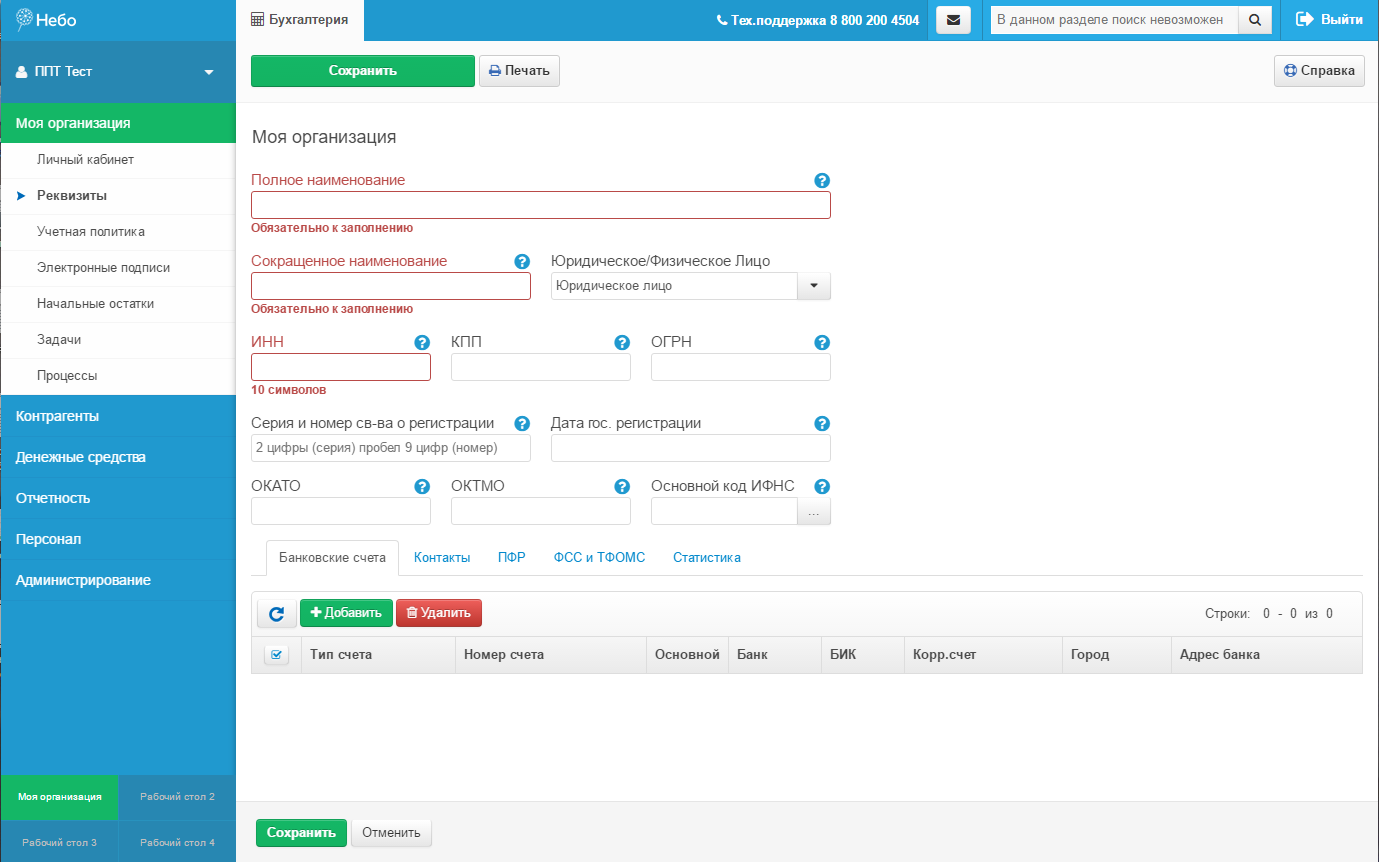The height and width of the screenshot is (862, 1379).
Task: Switch to the Контакты tab
Action: 442,558
